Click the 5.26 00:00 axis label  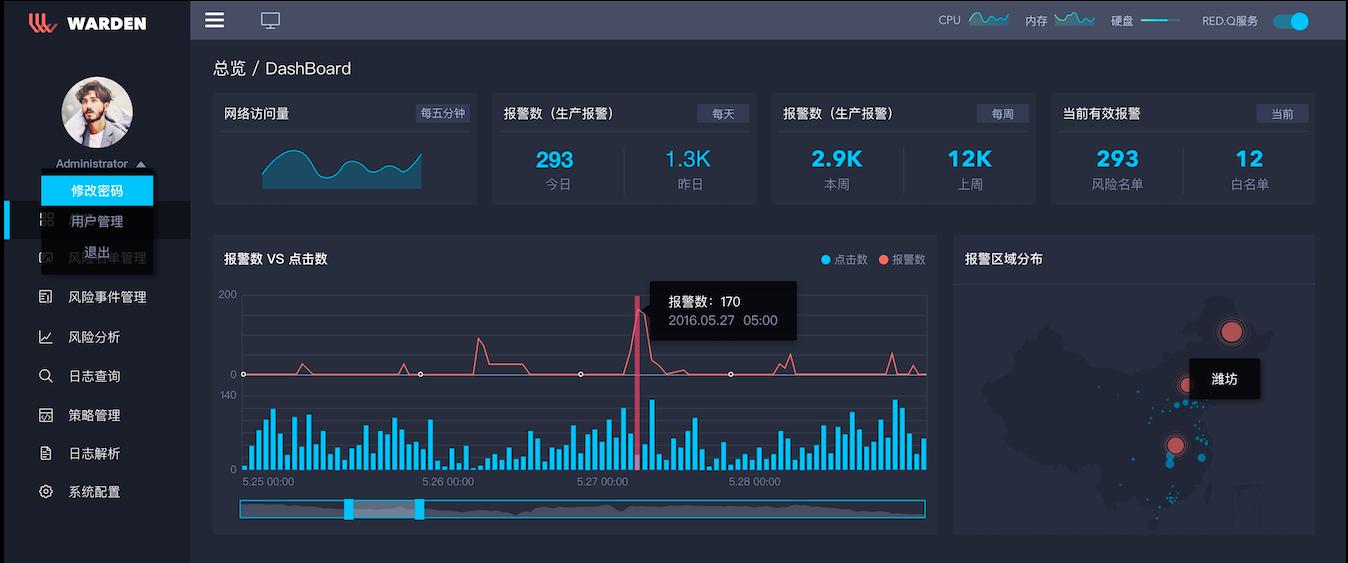click(x=448, y=482)
